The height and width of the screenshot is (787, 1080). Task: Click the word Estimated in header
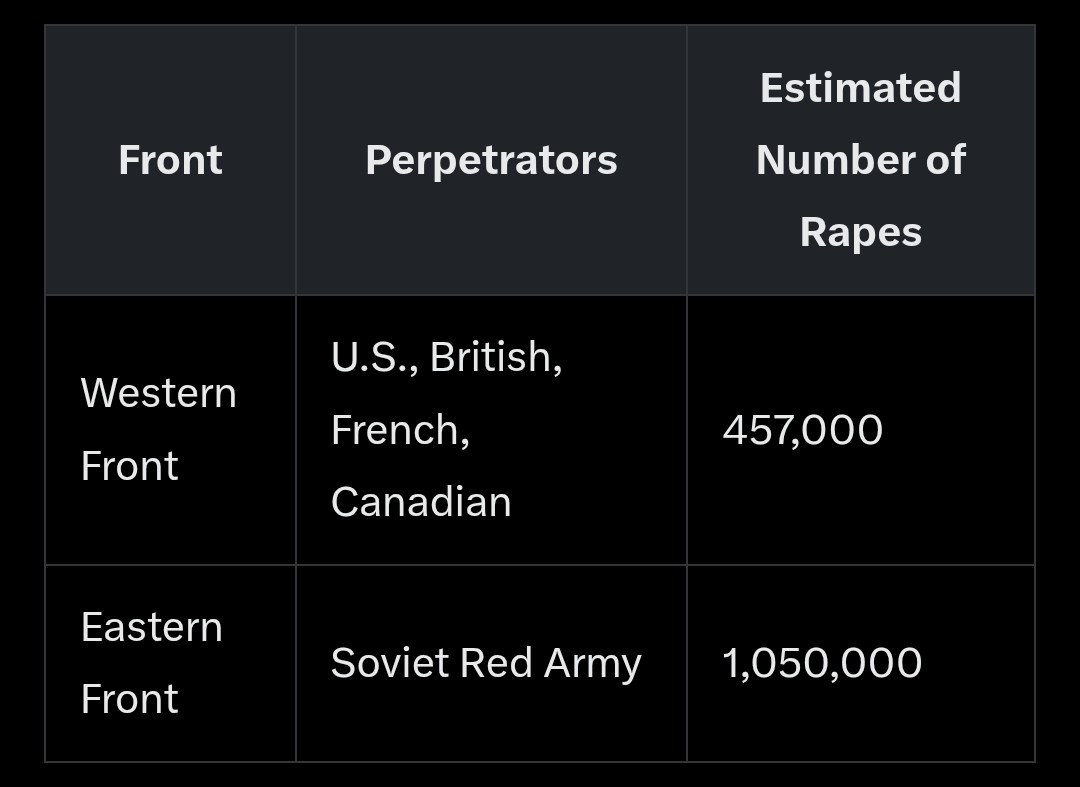click(861, 88)
